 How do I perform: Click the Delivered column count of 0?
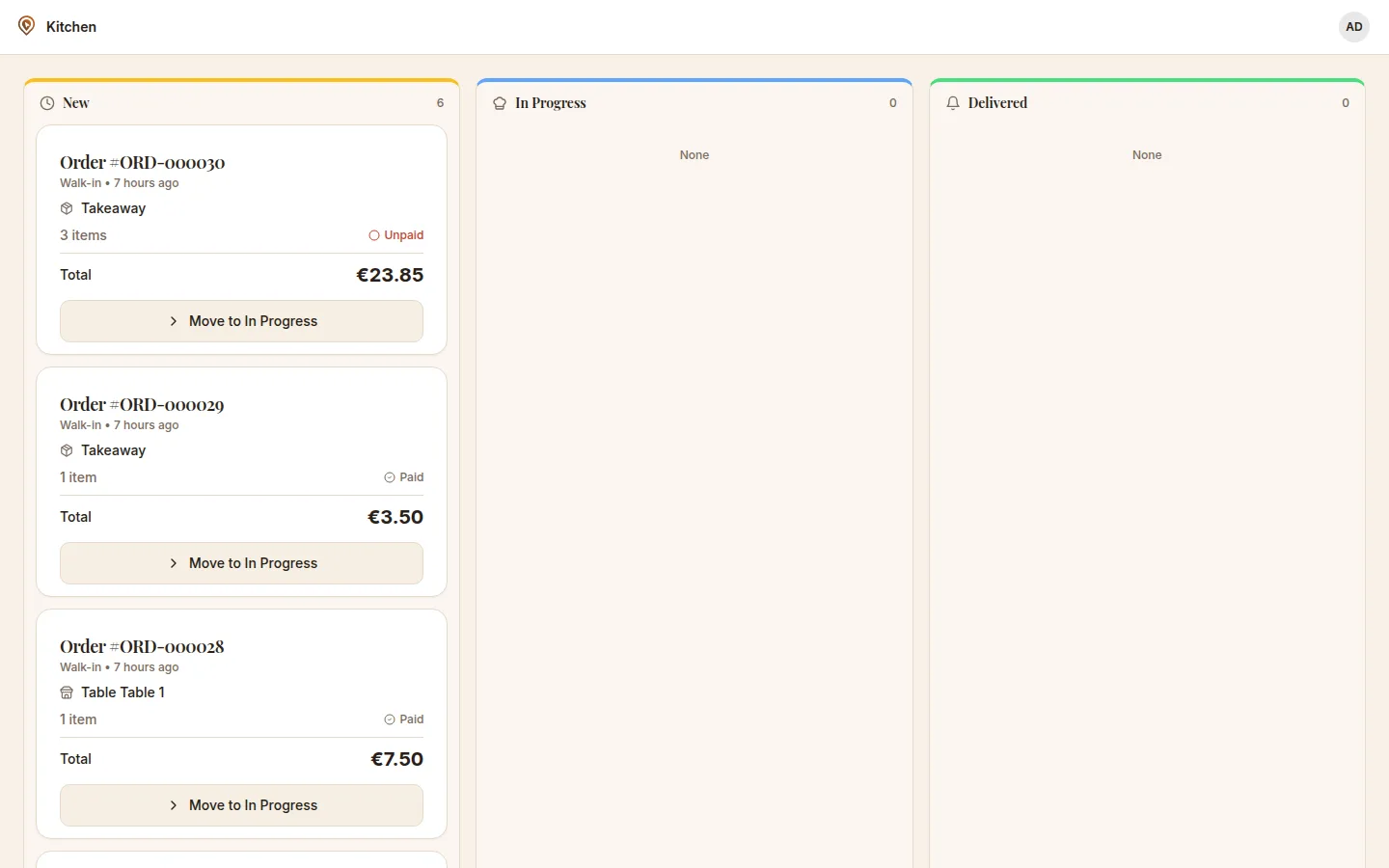(1346, 103)
